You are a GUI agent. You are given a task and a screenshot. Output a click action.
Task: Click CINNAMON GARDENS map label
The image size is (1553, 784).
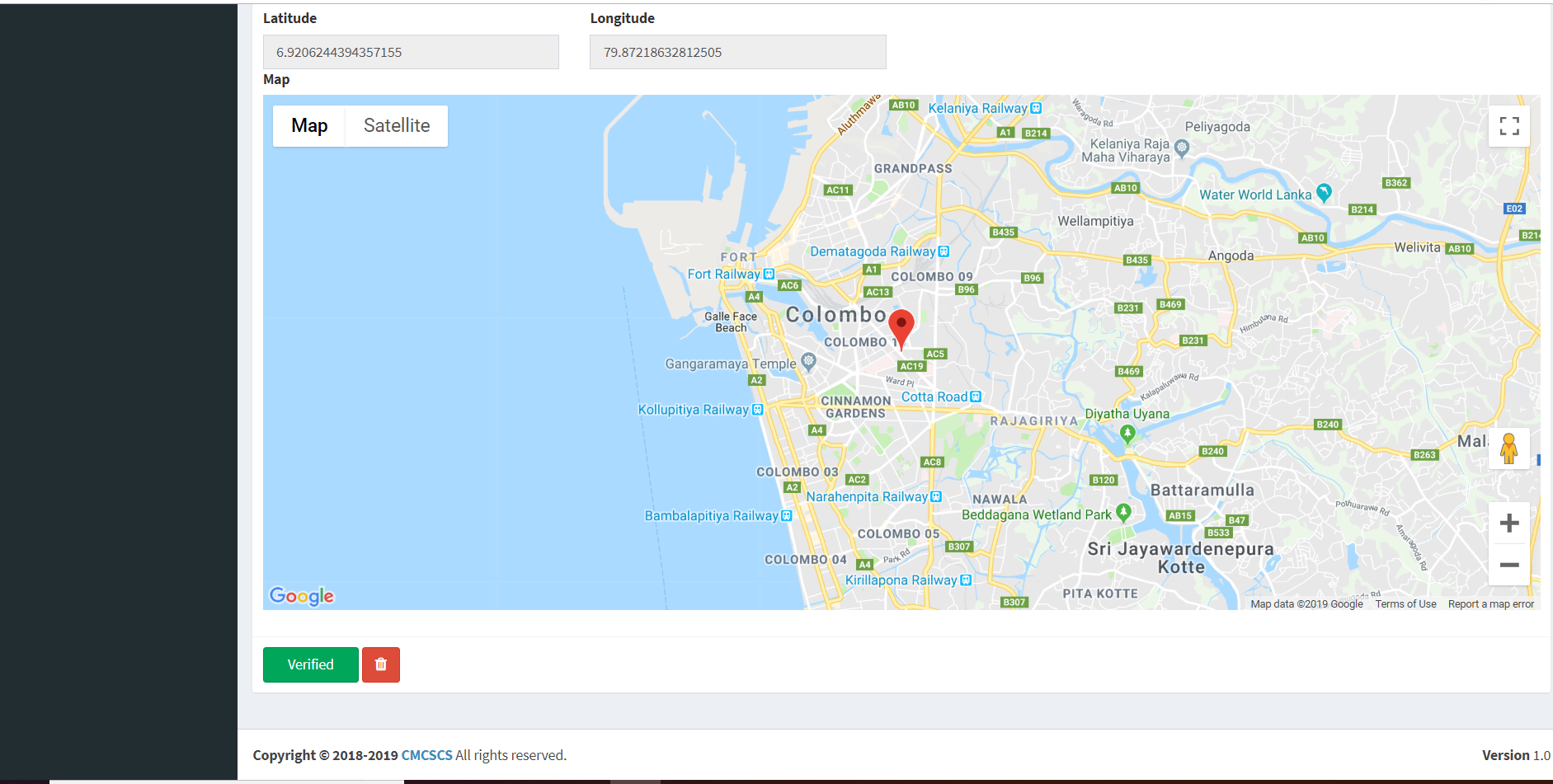pyautogui.click(x=856, y=407)
